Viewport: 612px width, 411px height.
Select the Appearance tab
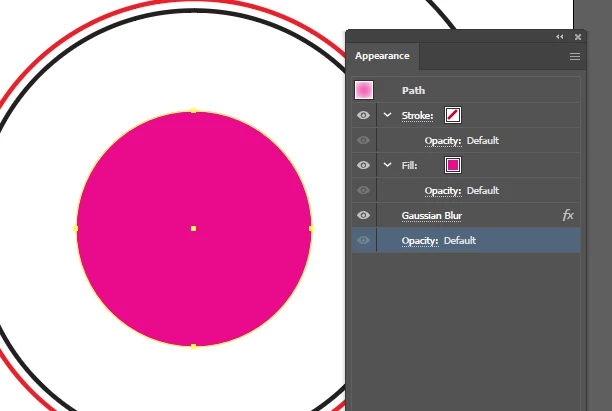382,56
